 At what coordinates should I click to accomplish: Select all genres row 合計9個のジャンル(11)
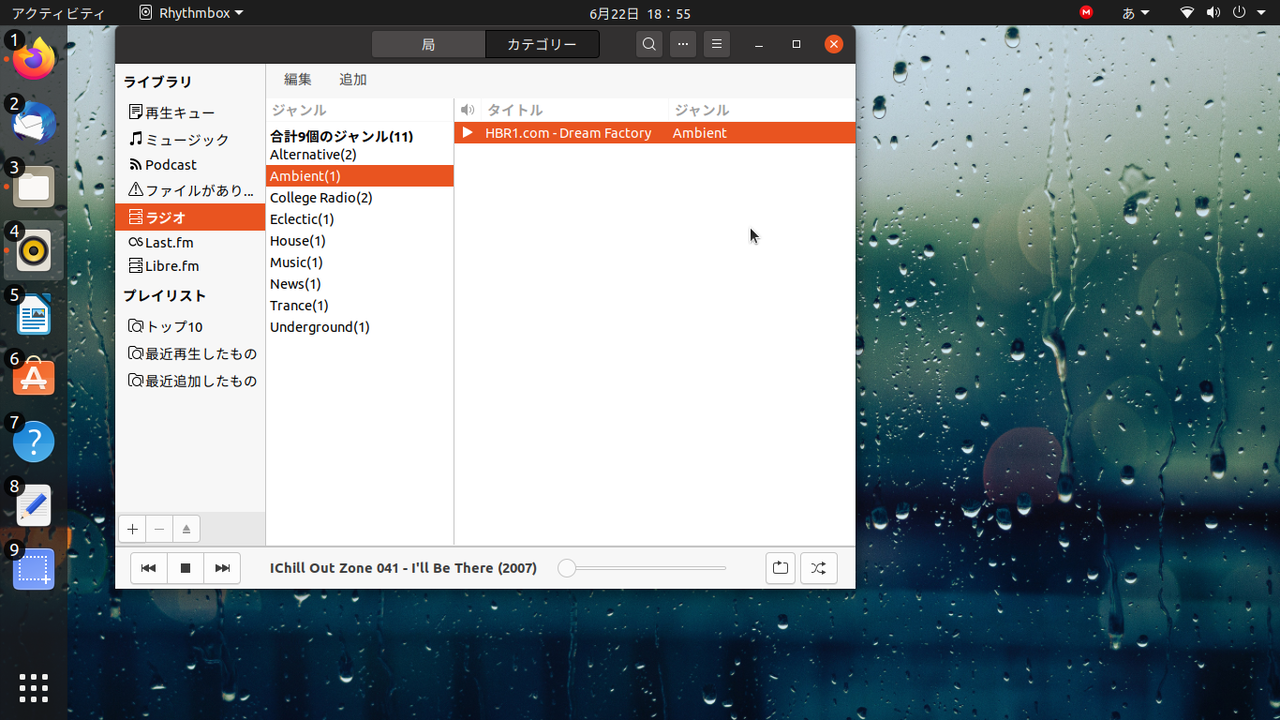(x=360, y=136)
